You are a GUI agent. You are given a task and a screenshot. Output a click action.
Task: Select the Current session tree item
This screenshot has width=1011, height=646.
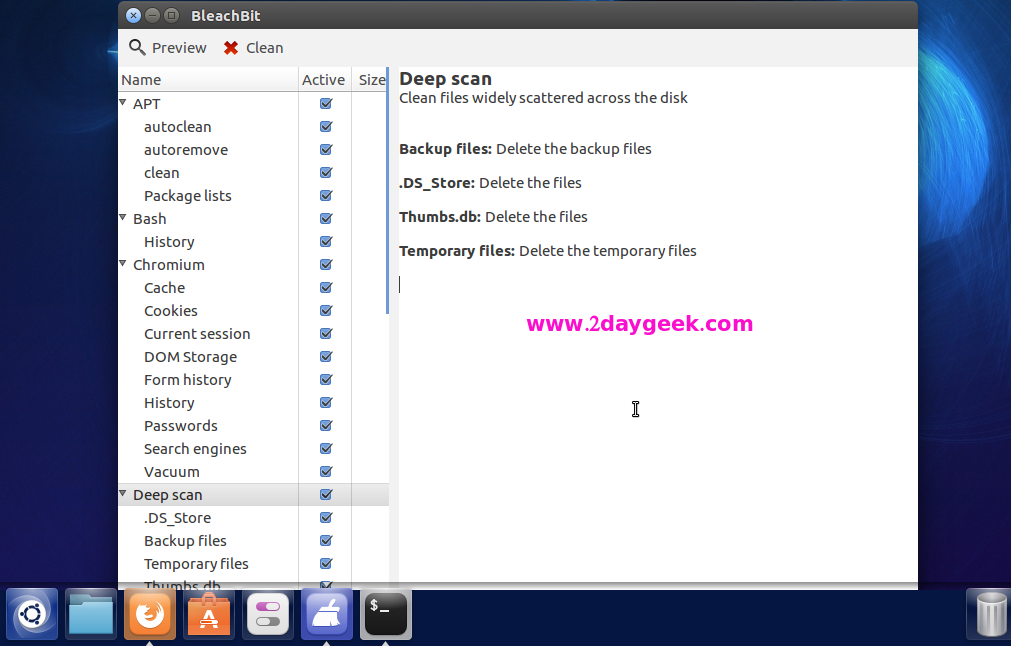(x=197, y=334)
